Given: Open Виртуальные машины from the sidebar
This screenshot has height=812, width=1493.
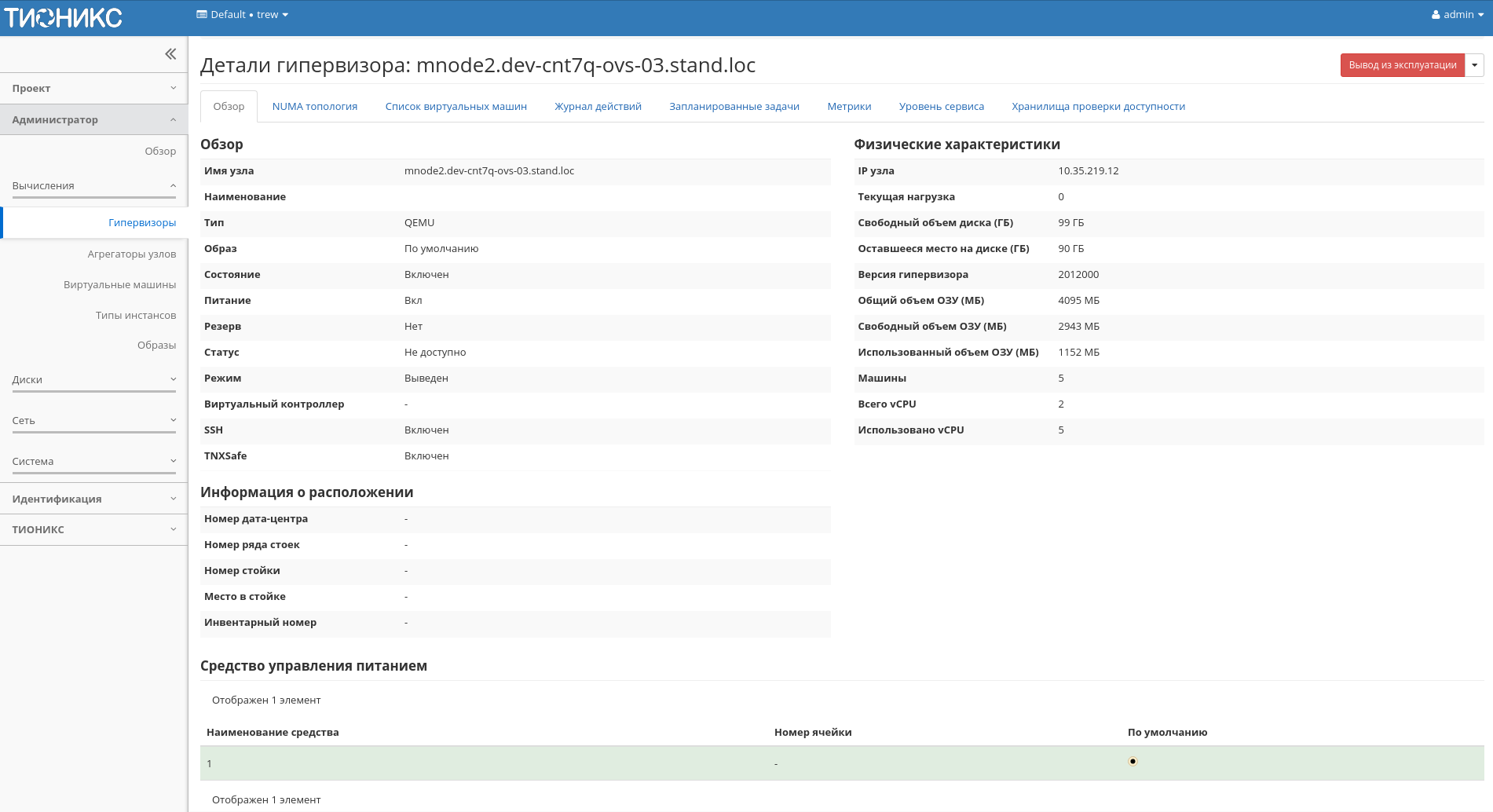Looking at the screenshot, I should pos(119,284).
